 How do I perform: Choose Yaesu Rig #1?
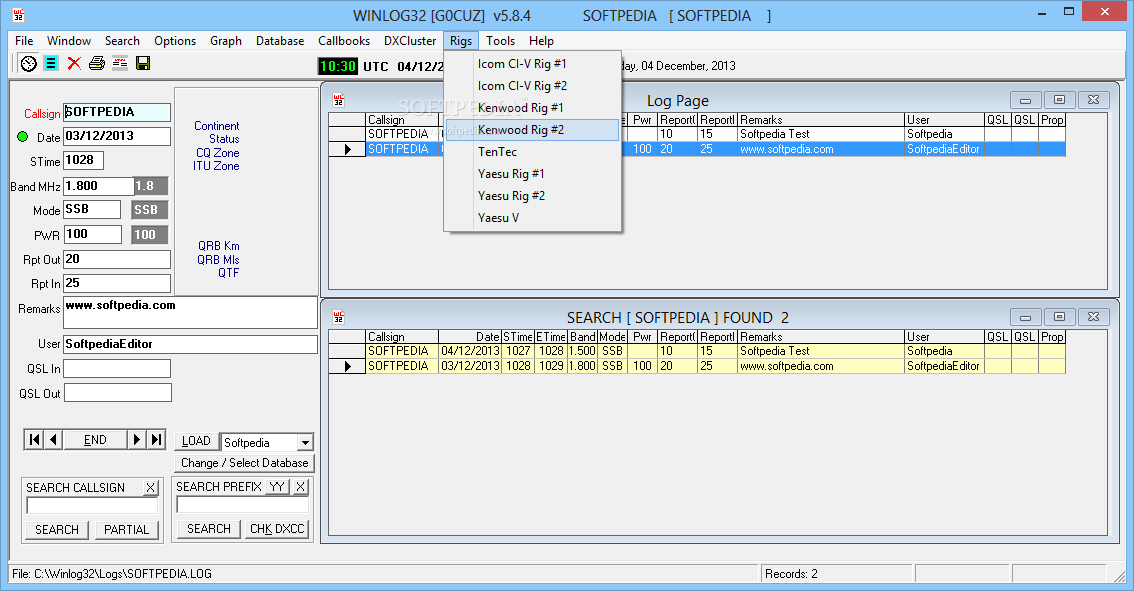(x=532, y=174)
